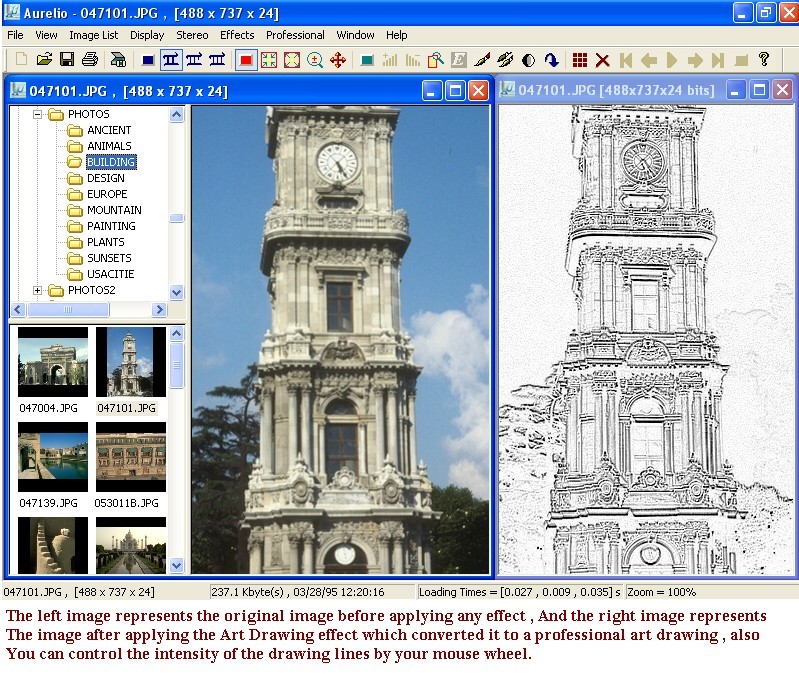Select the SUNSETS folder

click(109, 258)
